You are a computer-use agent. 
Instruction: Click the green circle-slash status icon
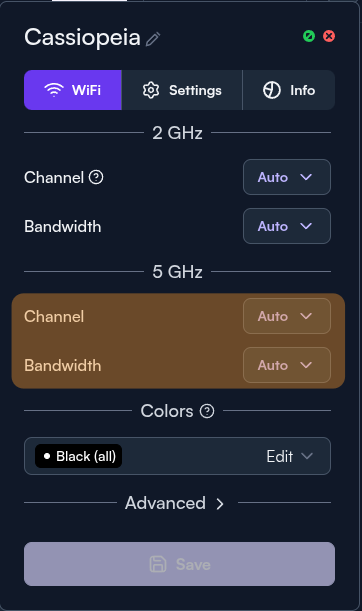coord(309,36)
